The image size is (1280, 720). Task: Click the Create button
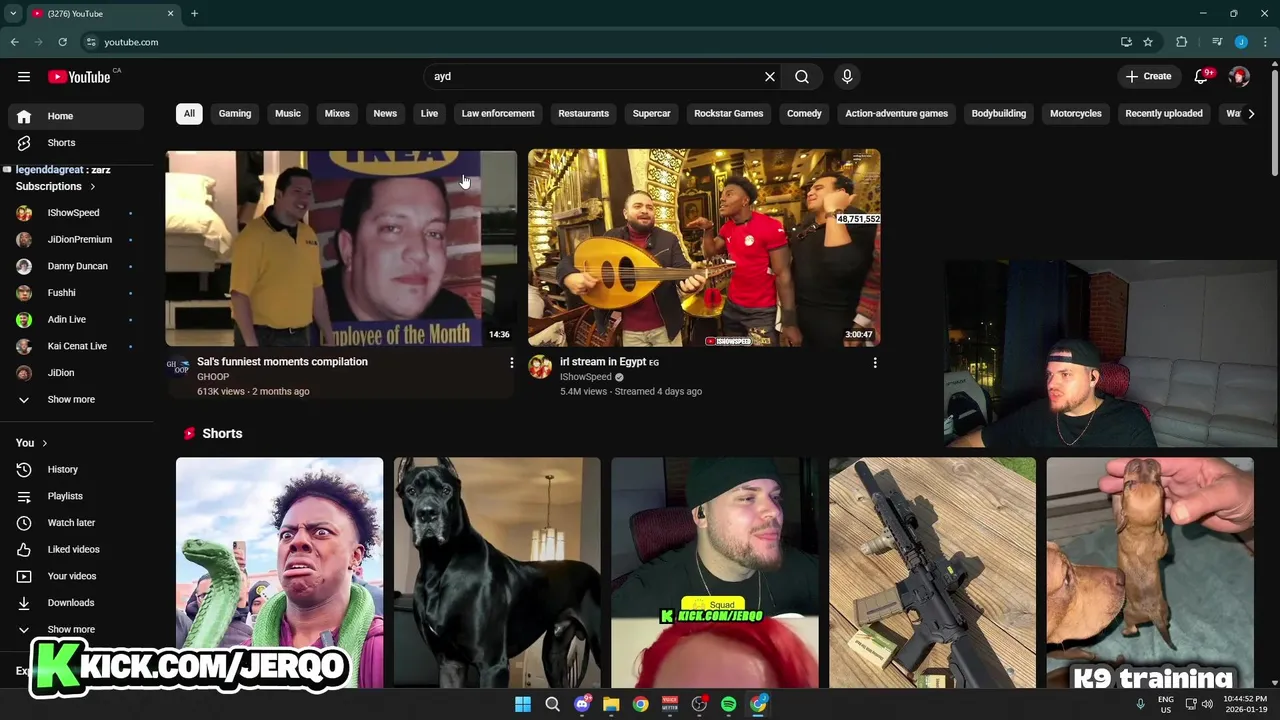click(1148, 77)
